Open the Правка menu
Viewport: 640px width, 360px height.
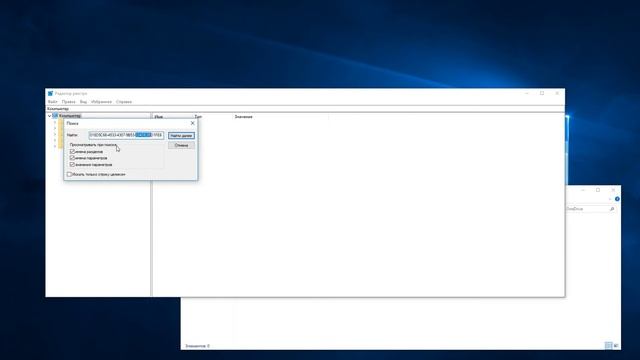tap(69, 102)
